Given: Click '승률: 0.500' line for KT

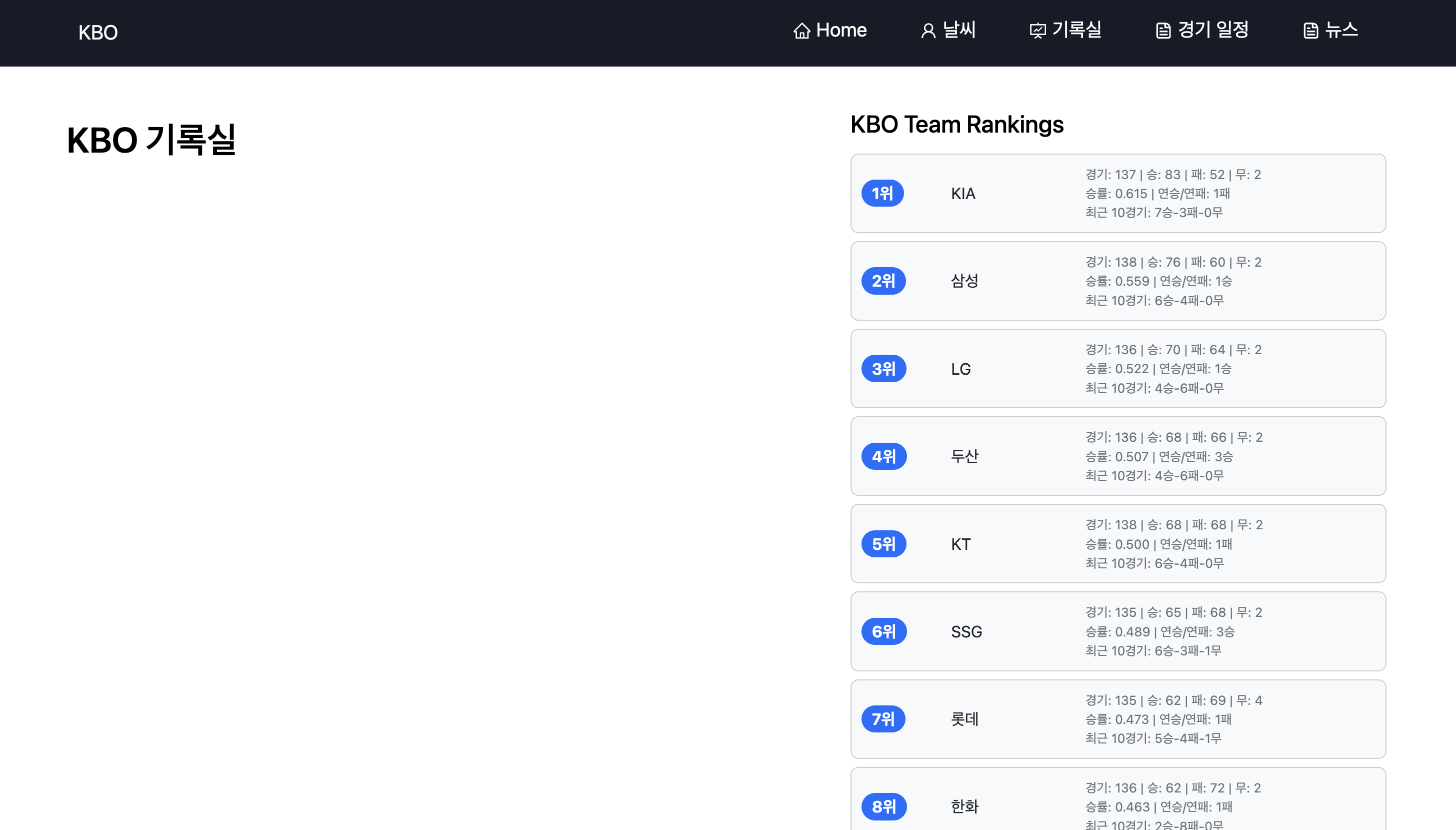Looking at the screenshot, I should (x=1158, y=544).
